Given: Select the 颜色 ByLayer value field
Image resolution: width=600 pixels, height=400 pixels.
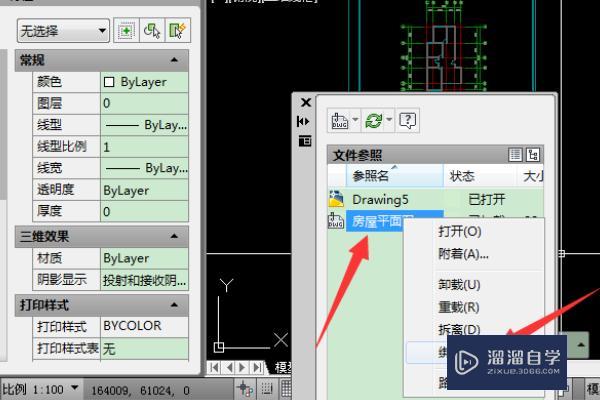Looking at the screenshot, I should click(145, 82).
